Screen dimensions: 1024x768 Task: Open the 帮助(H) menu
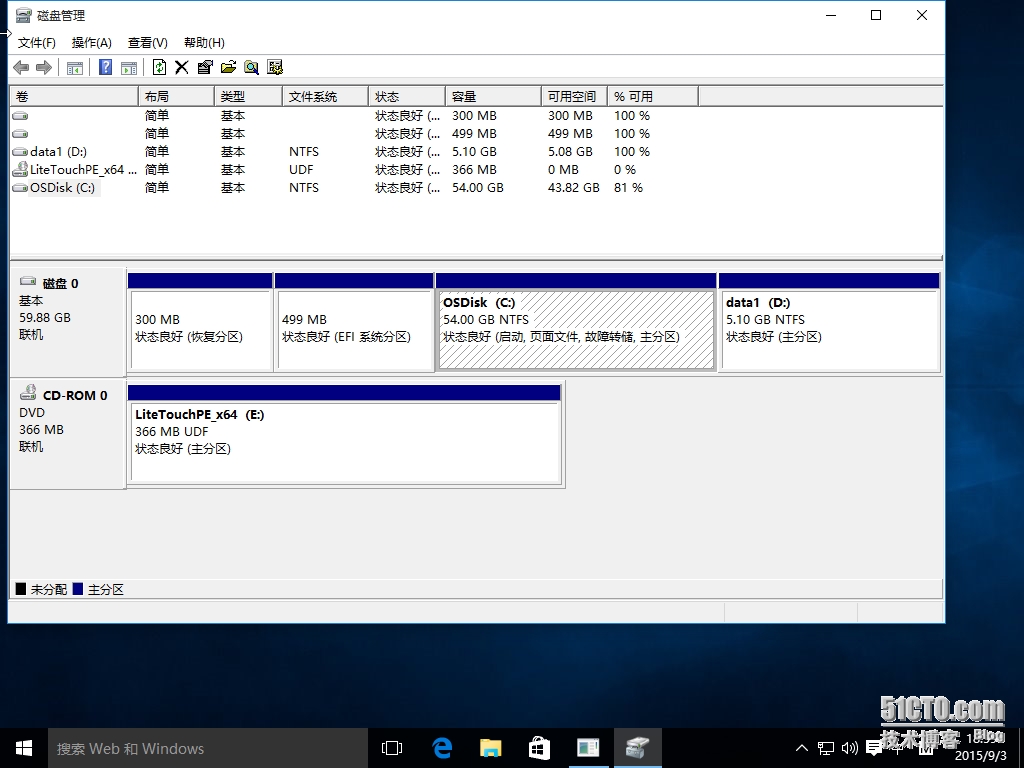(204, 42)
